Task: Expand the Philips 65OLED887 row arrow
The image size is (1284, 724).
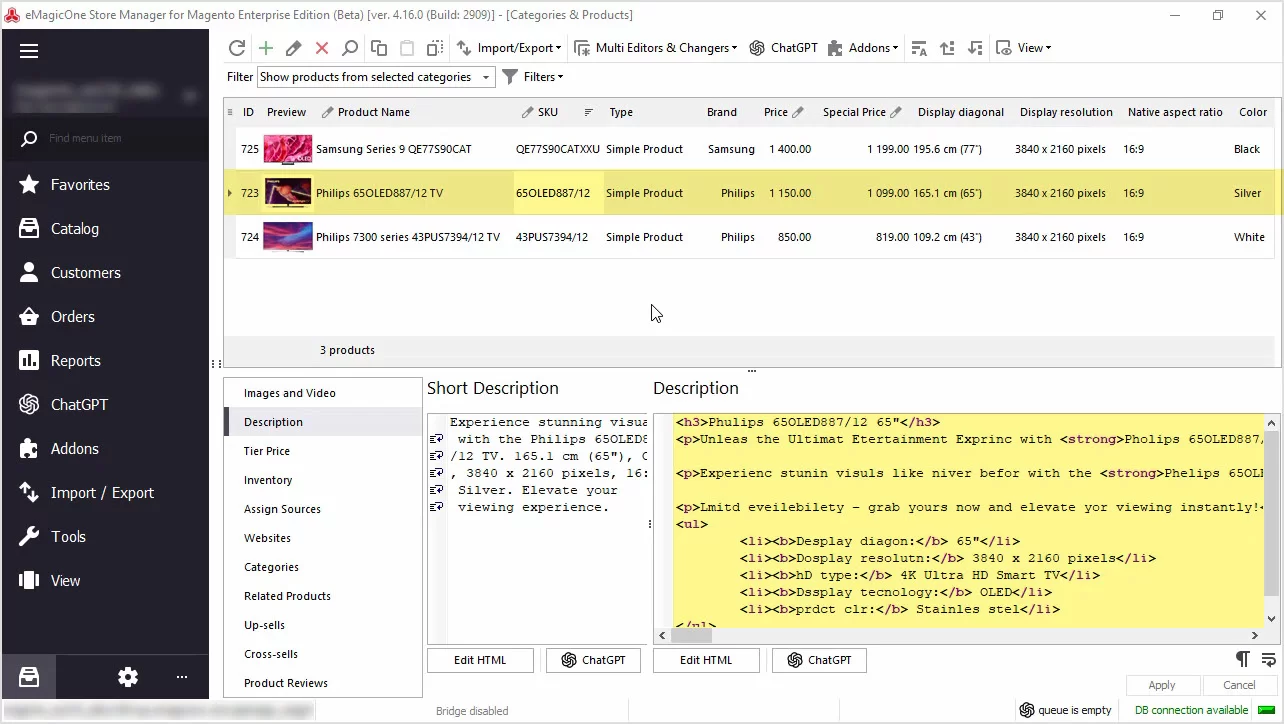Action: [230, 193]
